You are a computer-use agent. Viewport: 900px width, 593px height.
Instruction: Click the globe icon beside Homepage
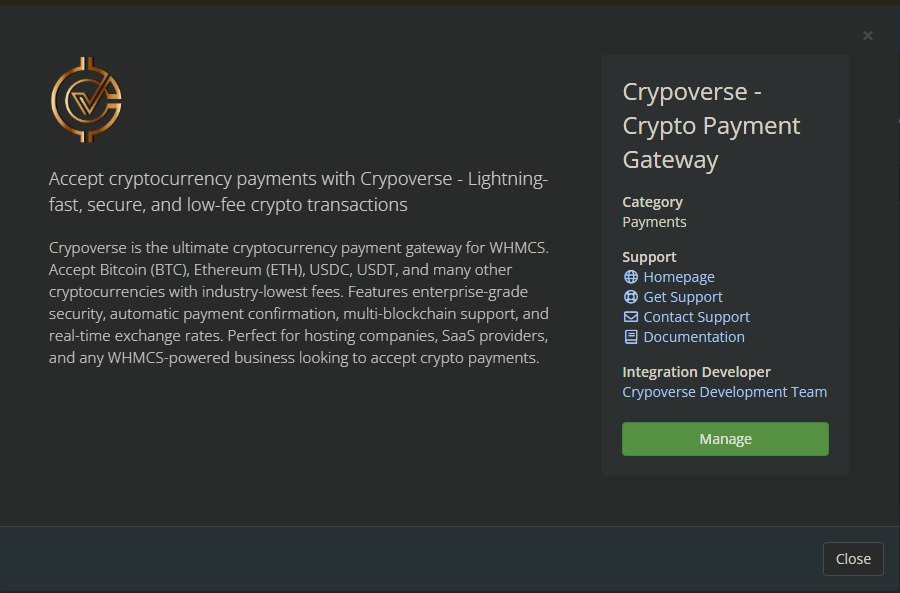click(x=630, y=277)
